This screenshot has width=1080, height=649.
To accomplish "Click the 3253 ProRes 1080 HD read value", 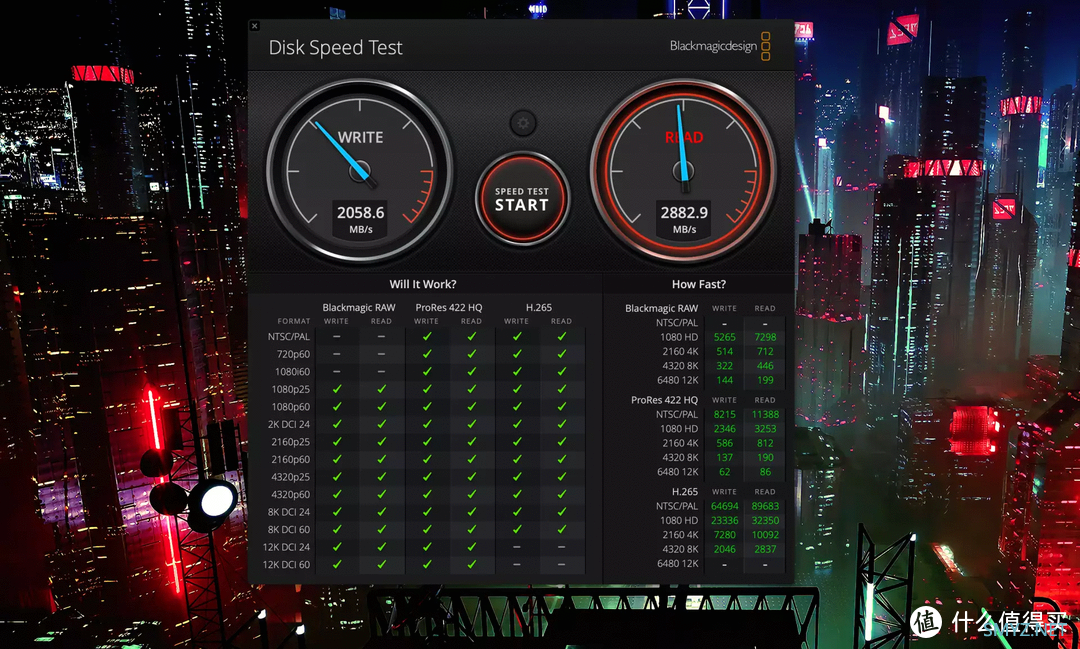I will tap(765, 429).
